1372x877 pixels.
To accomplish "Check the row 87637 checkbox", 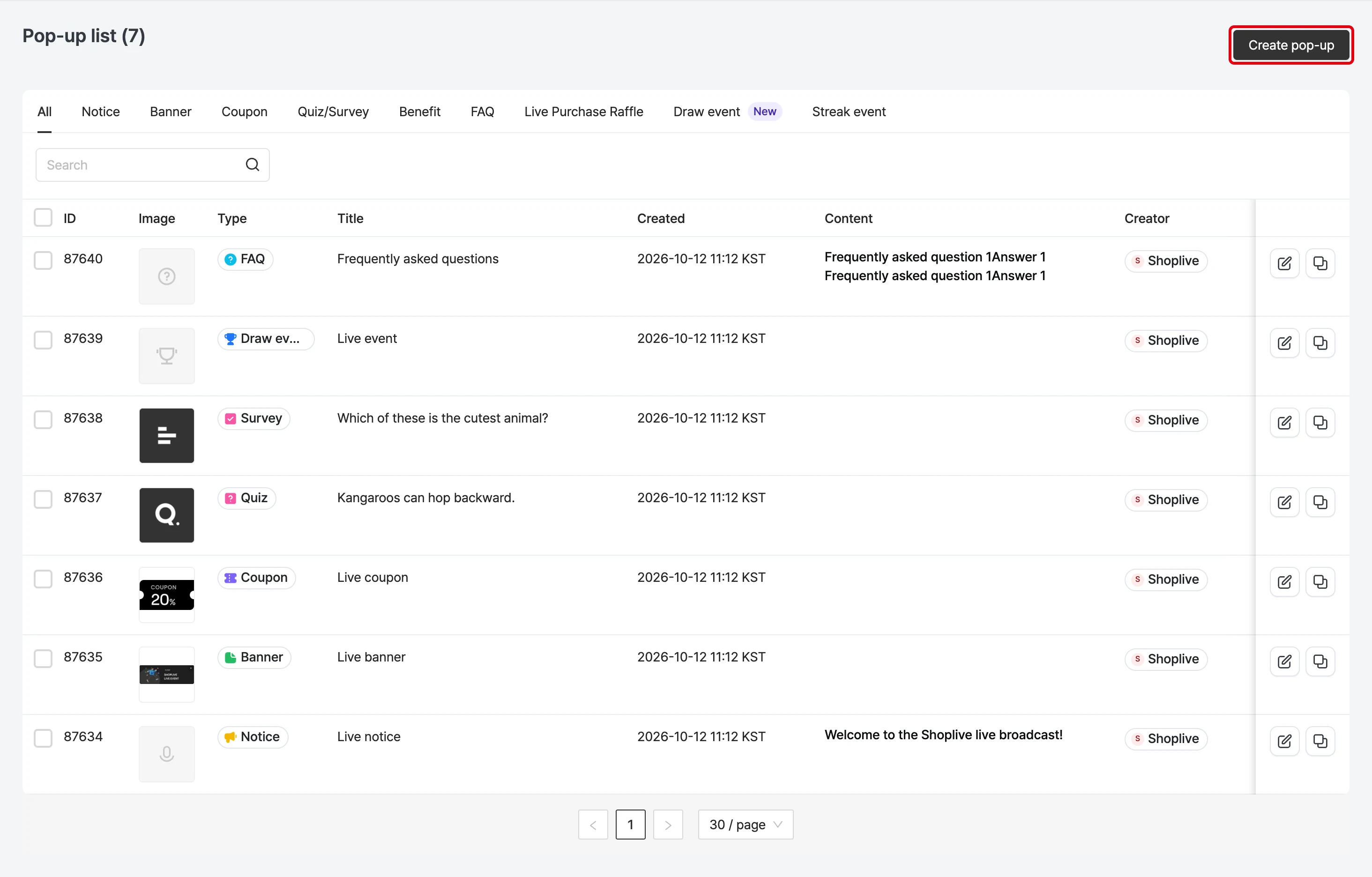I will (43, 499).
